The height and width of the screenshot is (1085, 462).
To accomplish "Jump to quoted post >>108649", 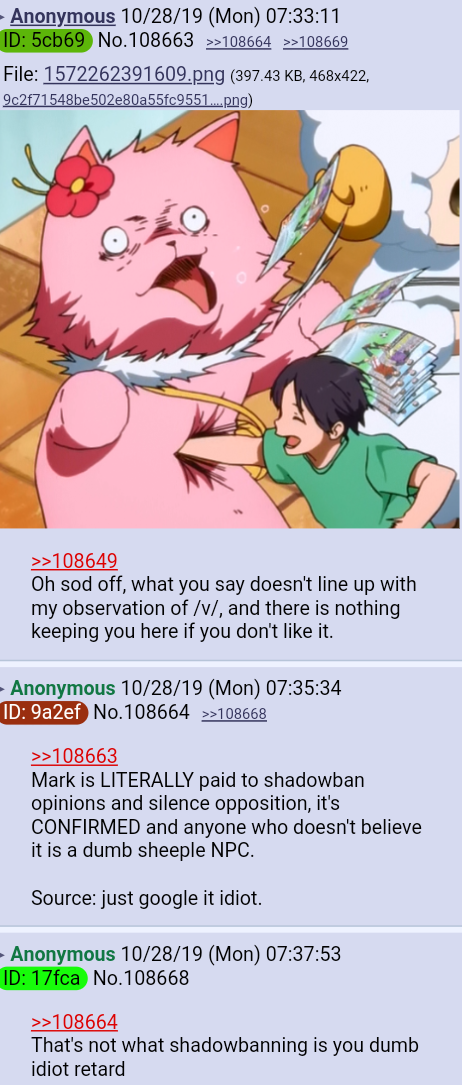I will coord(75,560).
